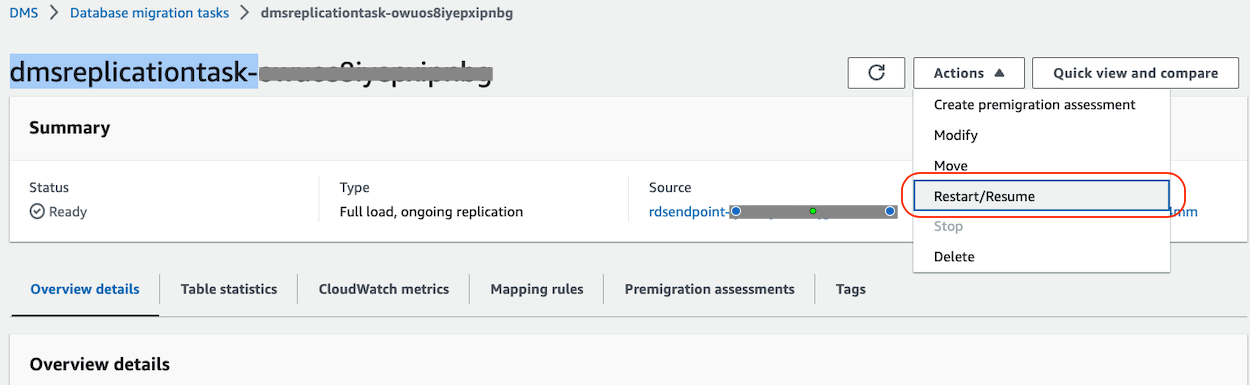
Task: Click the Ready status check icon
Action: tap(37, 212)
